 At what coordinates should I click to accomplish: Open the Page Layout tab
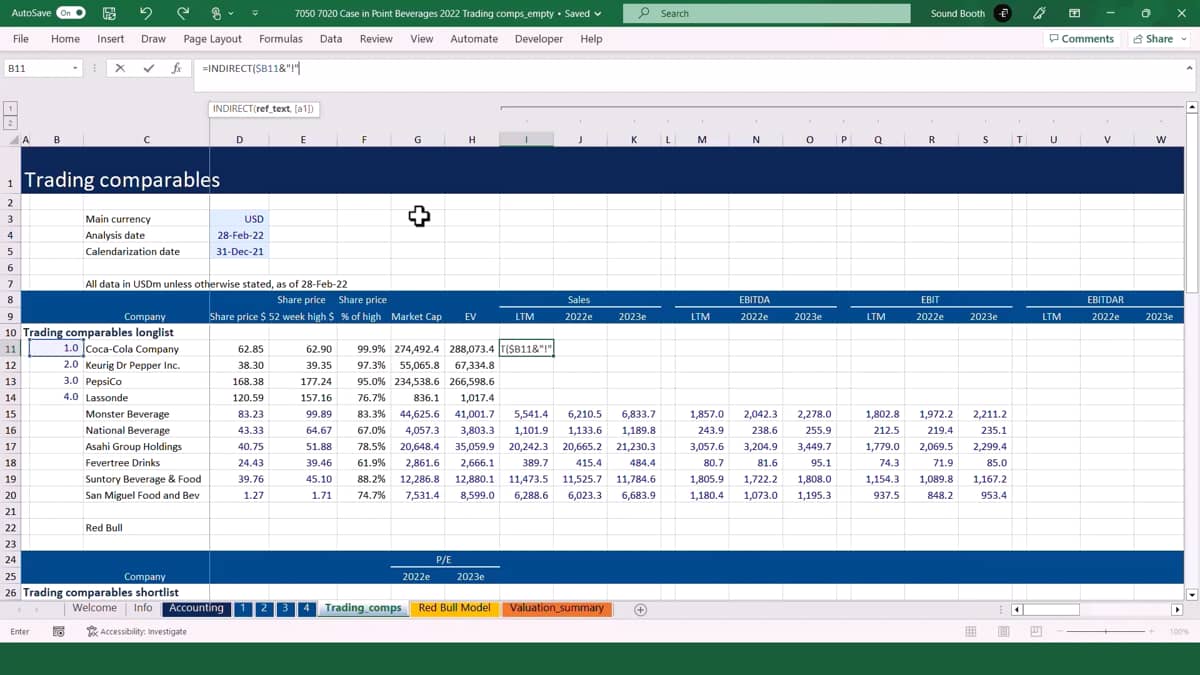pos(212,39)
